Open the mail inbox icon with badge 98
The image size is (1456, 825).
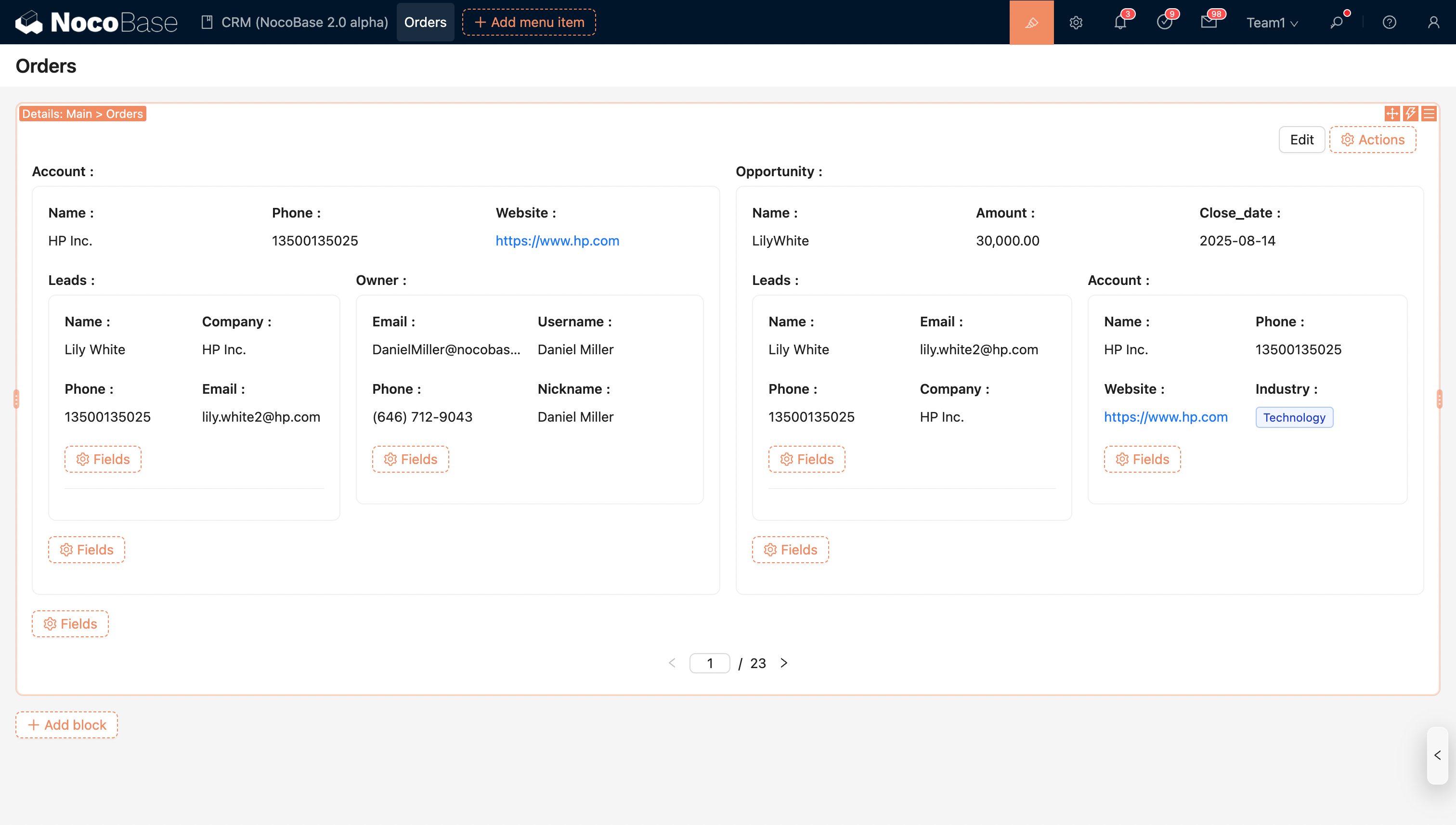coord(1209,23)
